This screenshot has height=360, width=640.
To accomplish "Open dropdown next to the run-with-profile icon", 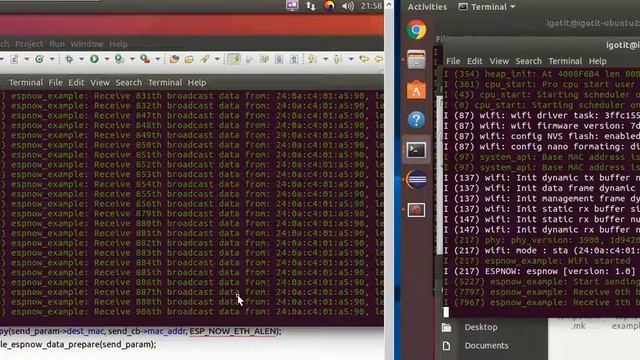I will coord(132,60).
